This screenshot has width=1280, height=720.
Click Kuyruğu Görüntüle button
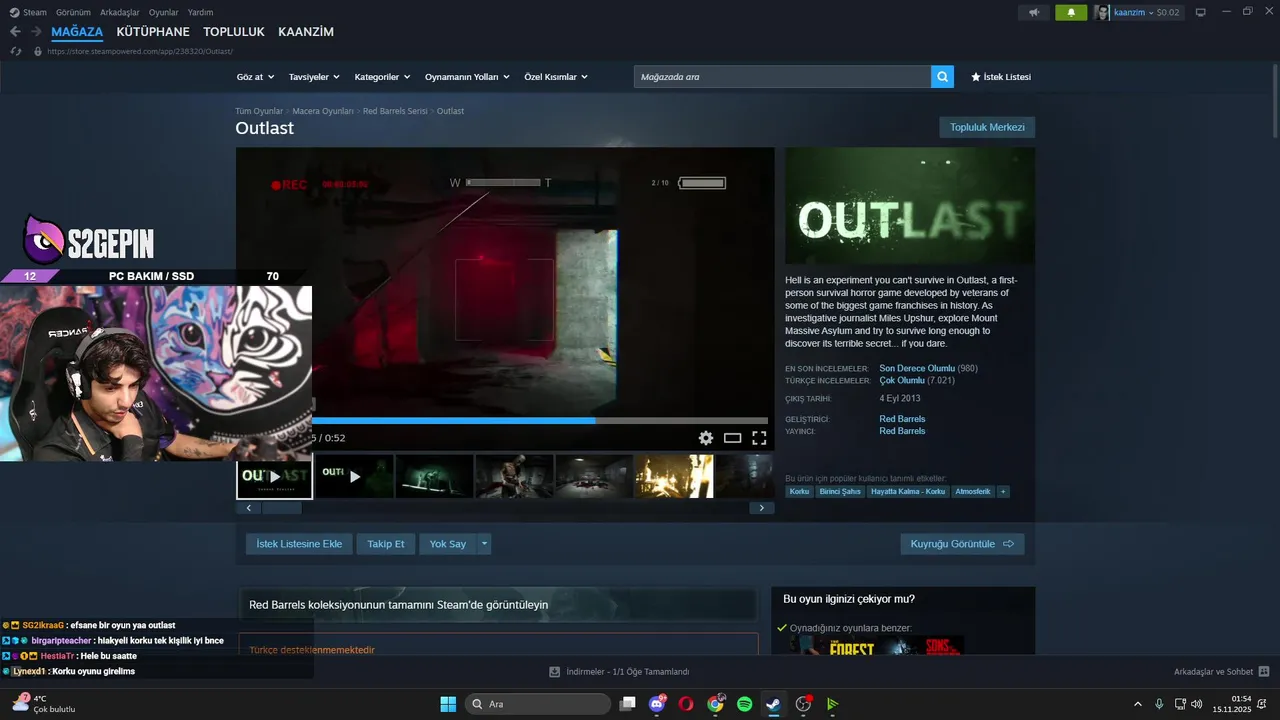tap(962, 544)
